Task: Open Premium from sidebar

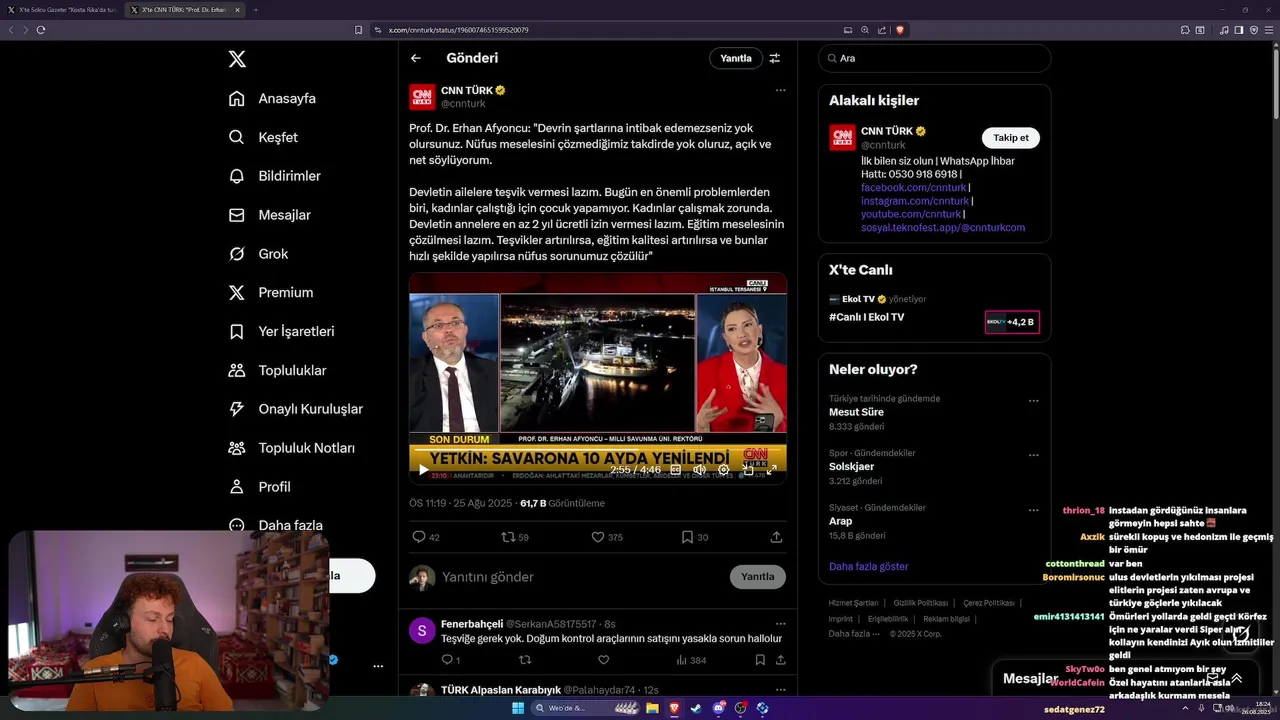Action: (x=270, y=292)
